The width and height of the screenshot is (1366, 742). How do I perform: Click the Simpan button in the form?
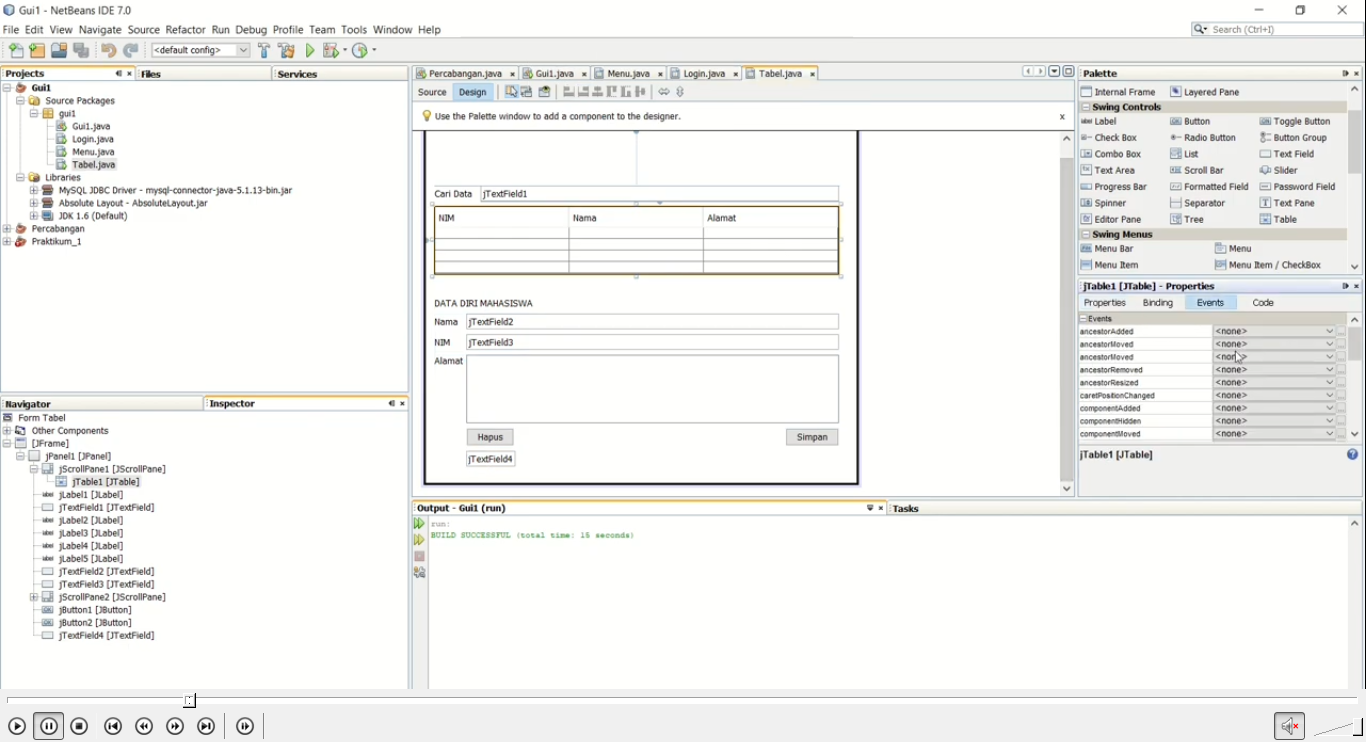point(811,437)
